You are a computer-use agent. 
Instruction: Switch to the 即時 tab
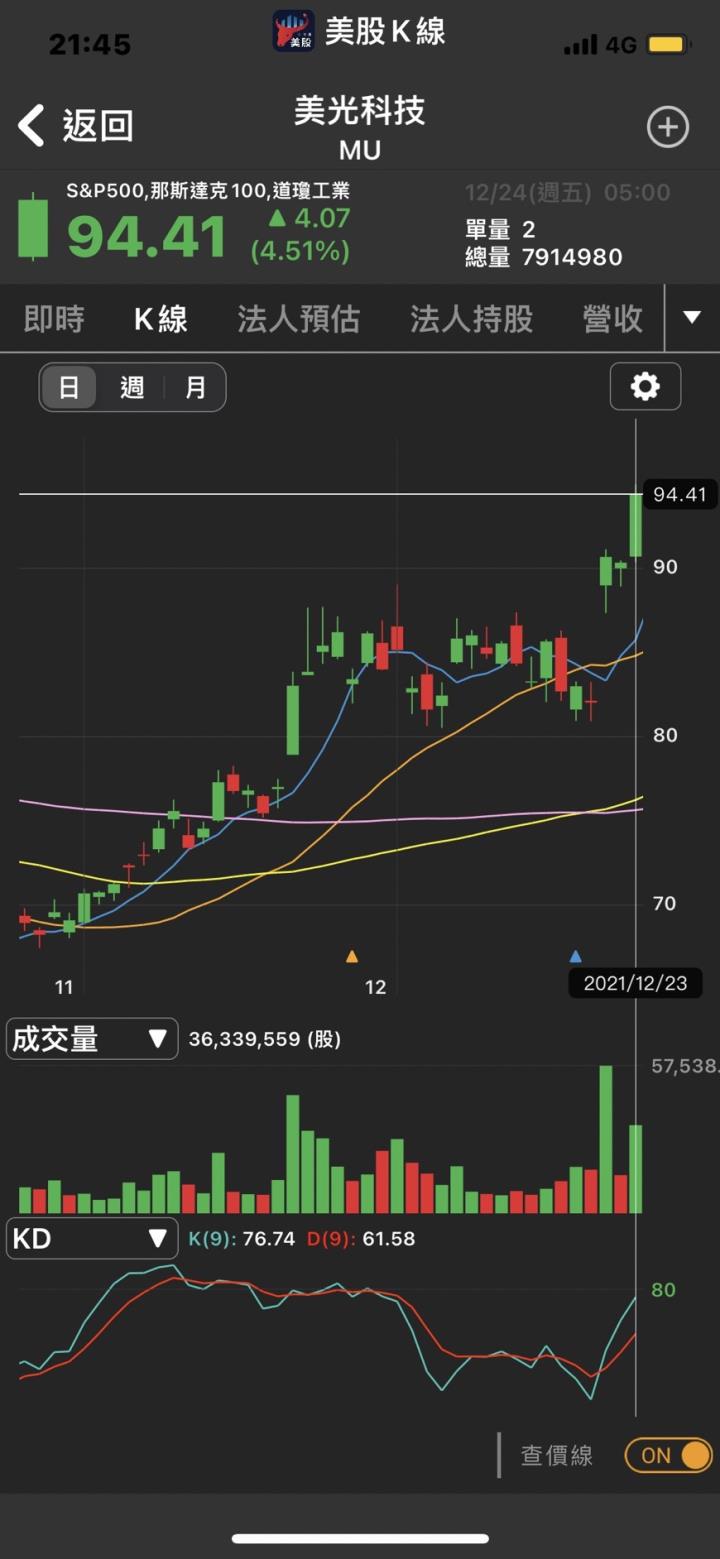pos(54,319)
